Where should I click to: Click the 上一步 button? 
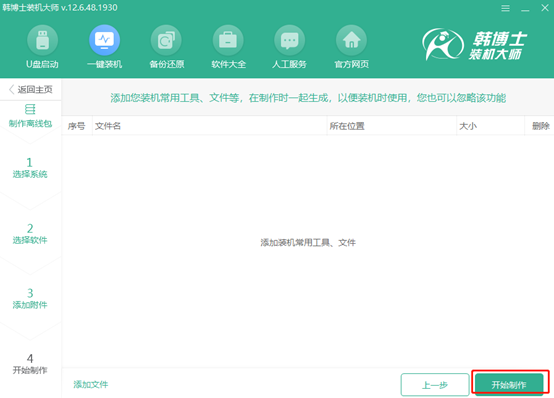click(435, 385)
